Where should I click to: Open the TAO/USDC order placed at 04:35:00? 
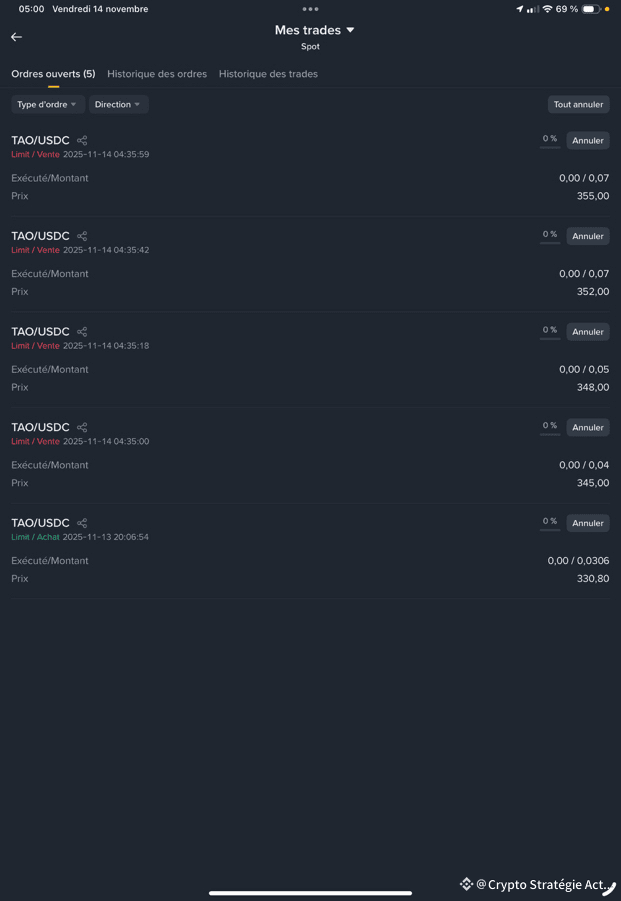click(40, 428)
